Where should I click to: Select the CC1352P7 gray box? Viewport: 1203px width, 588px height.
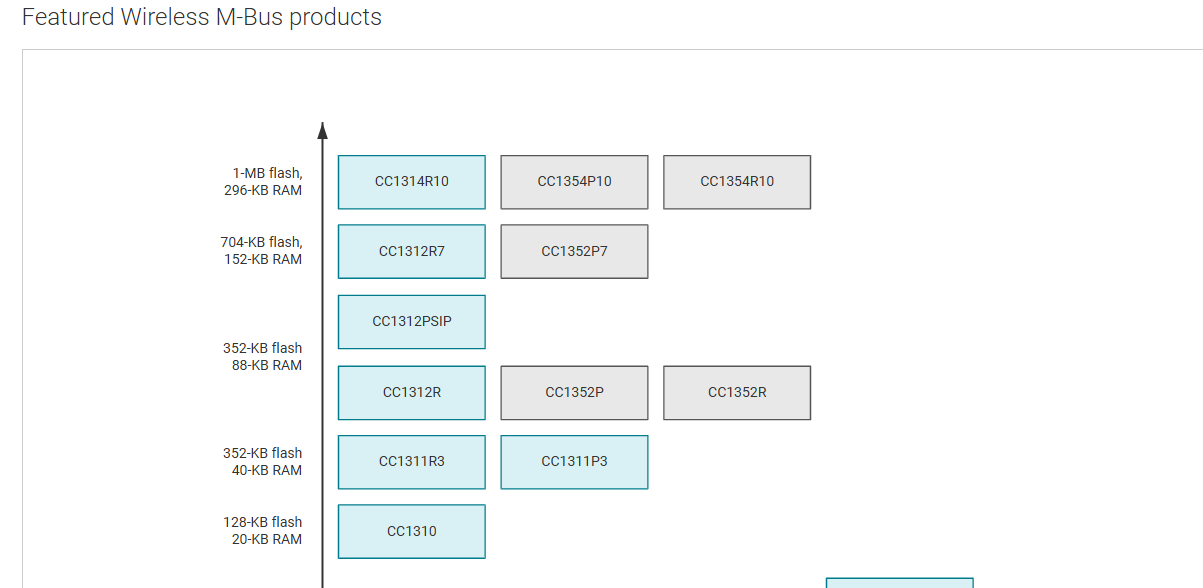click(574, 251)
